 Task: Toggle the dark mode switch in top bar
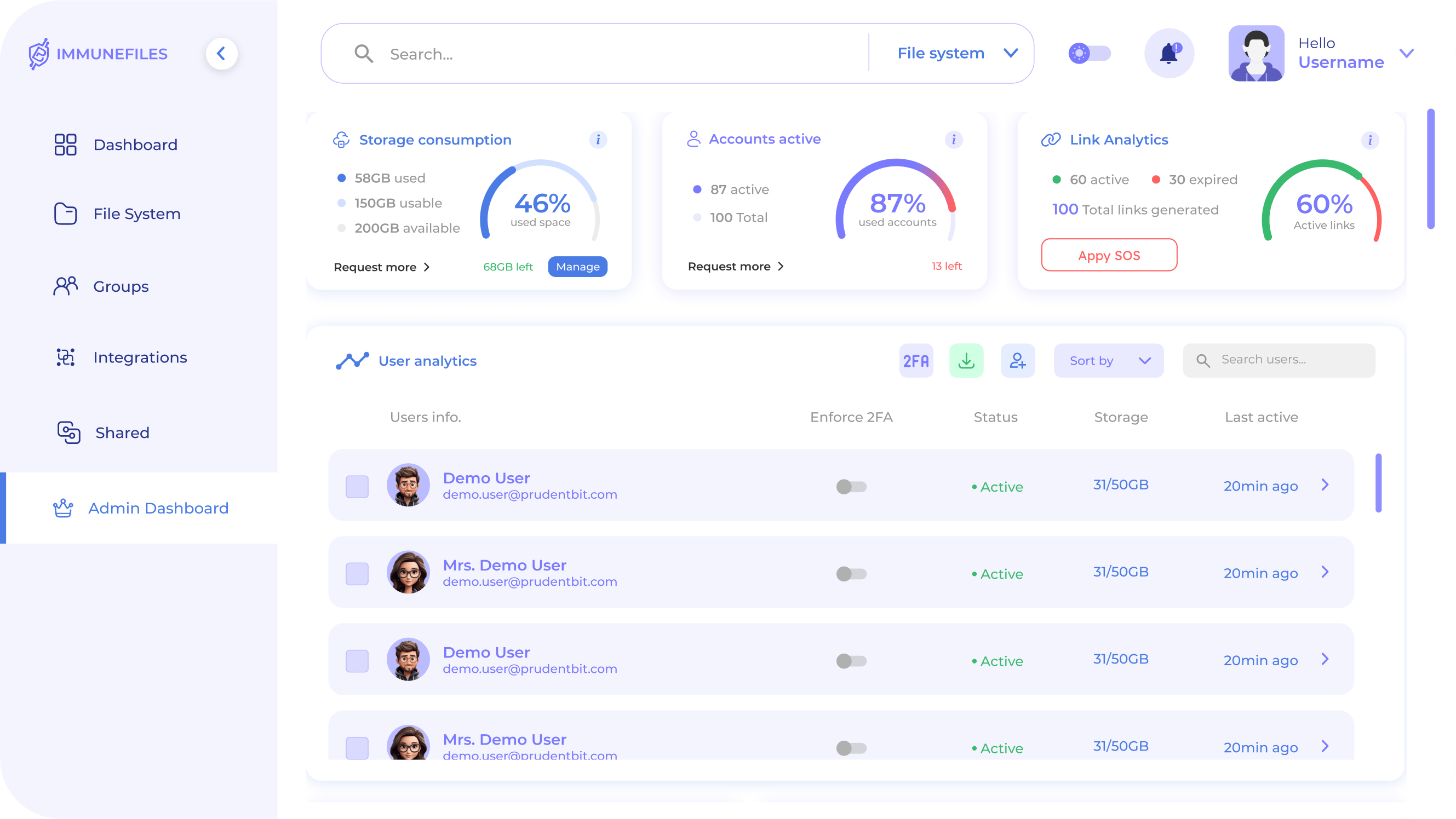1090,53
